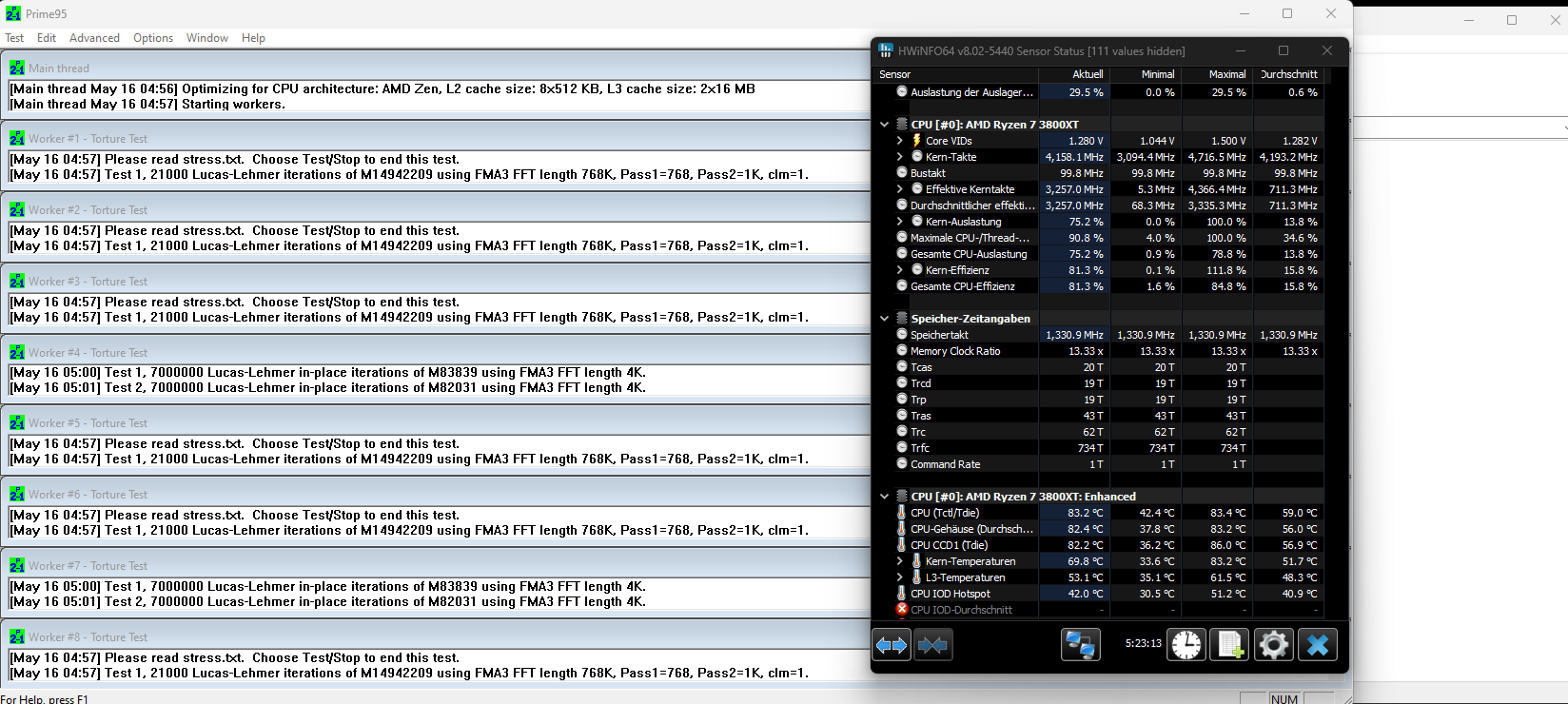Click the Durchschnitt column header

pos(1288,74)
